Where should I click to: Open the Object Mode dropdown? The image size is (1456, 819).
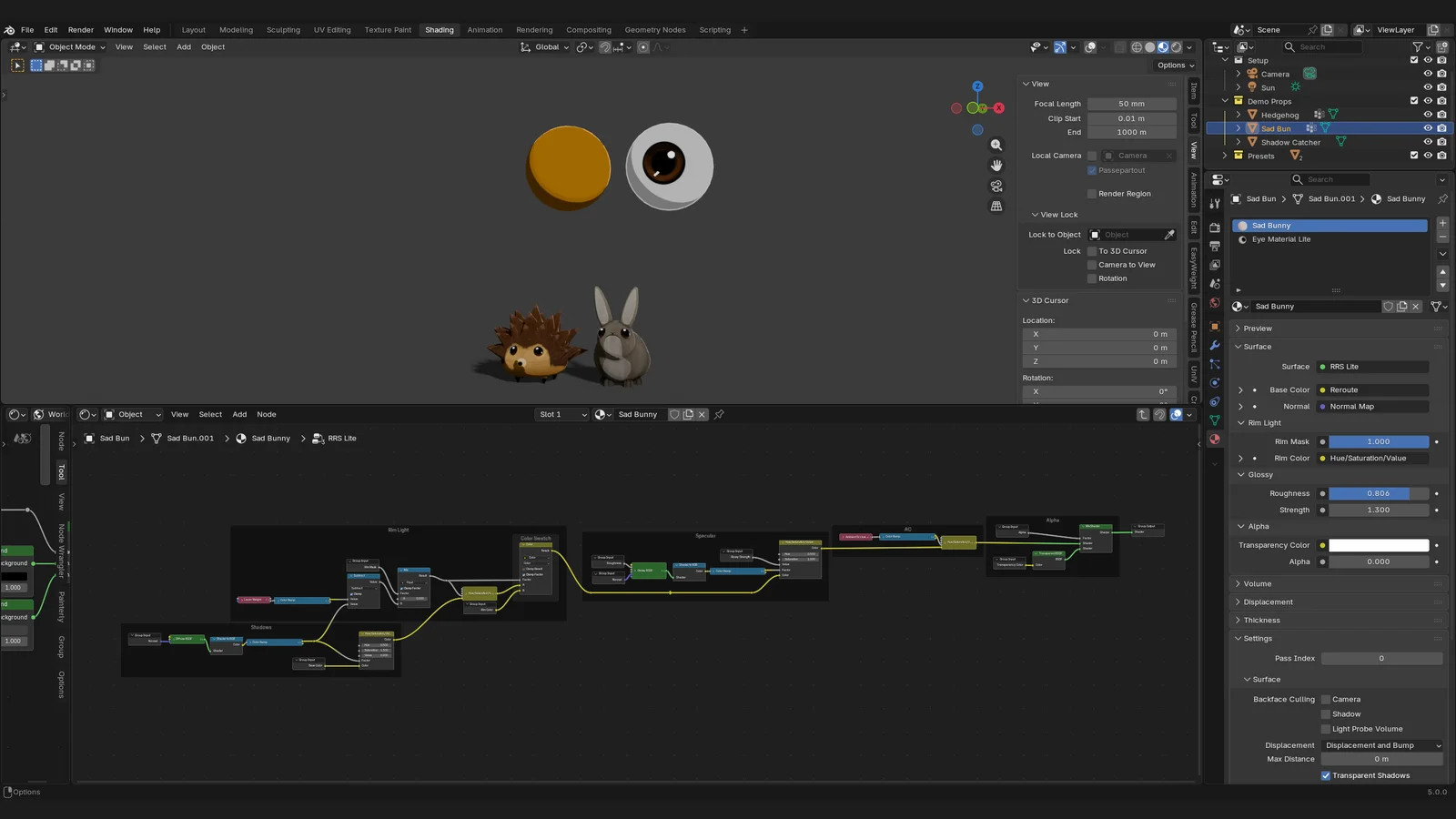coord(71,47)
